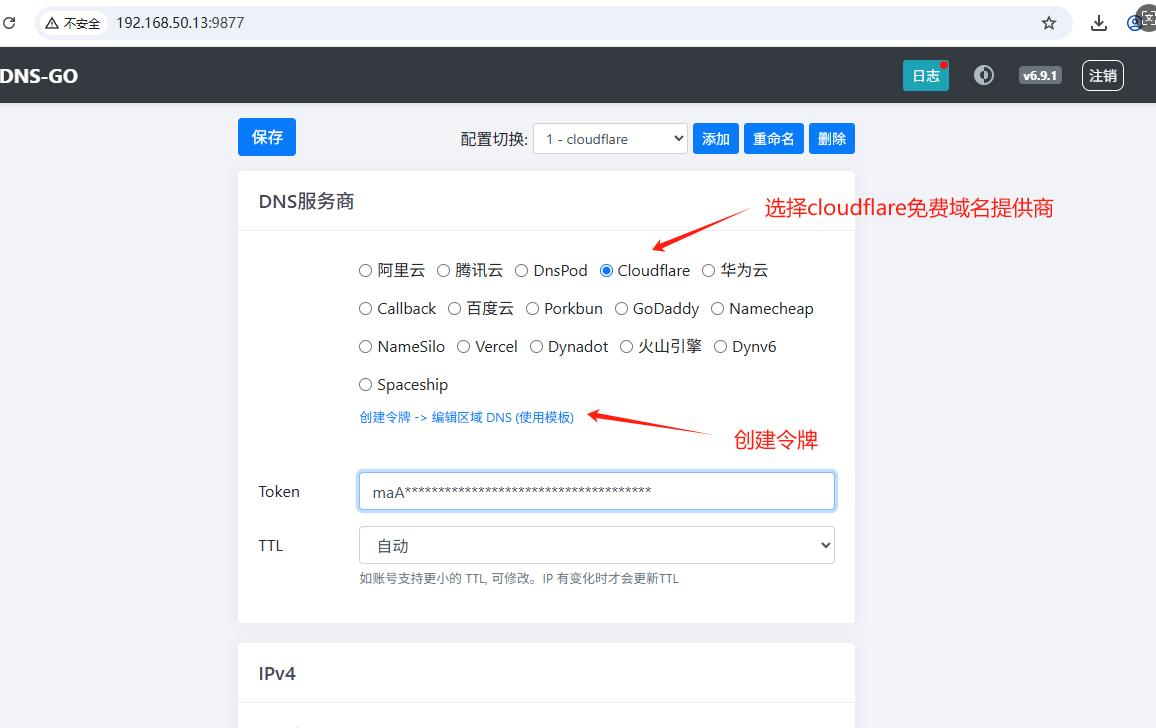The height and width of the screenshot is (728, 1156).
Task: Select the Vercel radio button
Action: coord(463,347)
